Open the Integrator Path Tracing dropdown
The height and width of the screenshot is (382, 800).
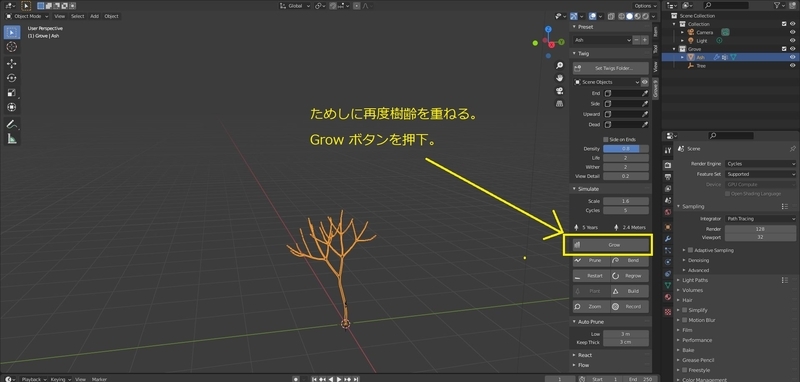[760, 219]
